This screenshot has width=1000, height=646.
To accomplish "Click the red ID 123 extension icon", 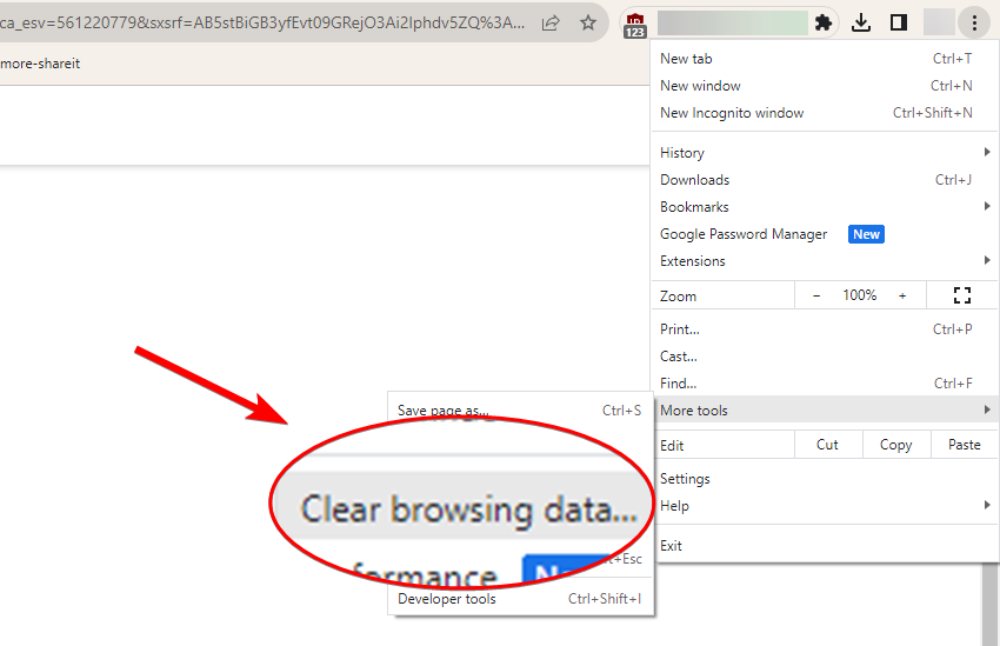I will [x=635, y=24].
